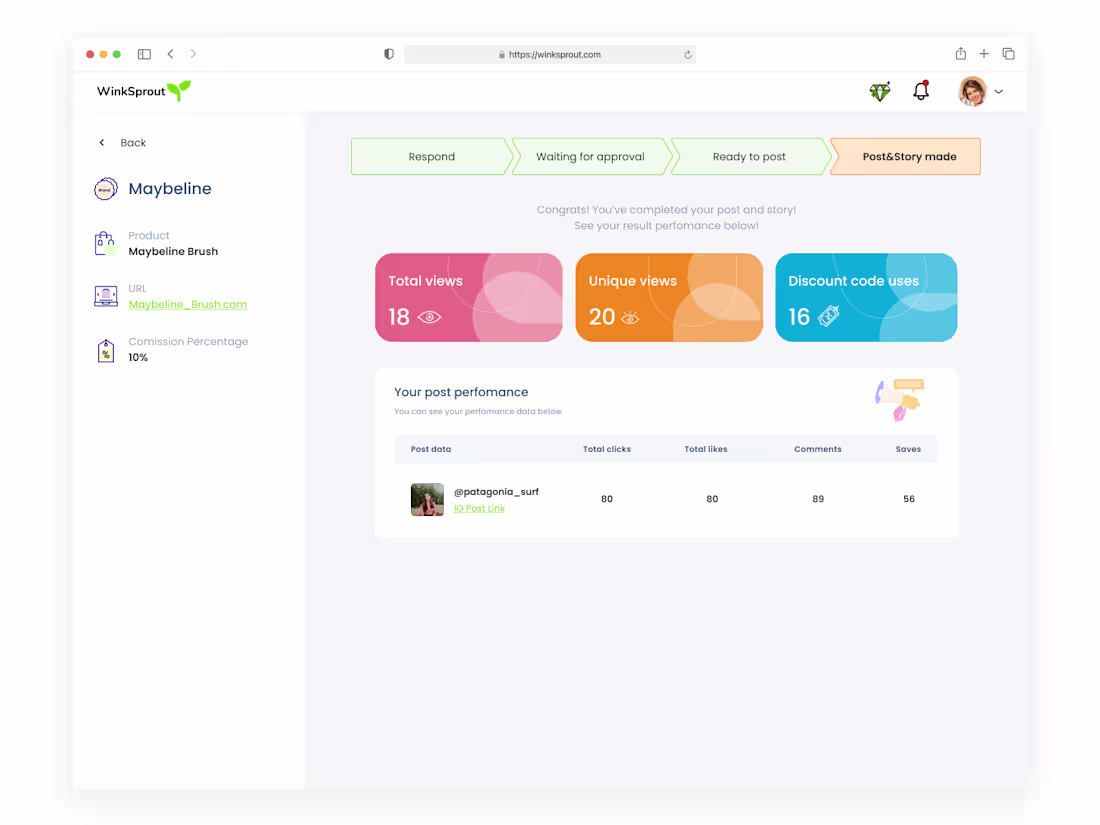This screenshot has width=1100, height=825.
Task: Click the Saves column header
Action: 908,449
